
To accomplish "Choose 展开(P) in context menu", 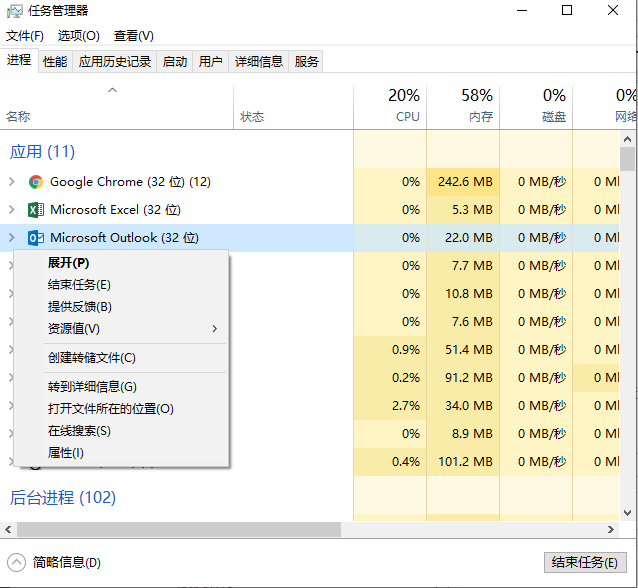I will pos(121,263).
